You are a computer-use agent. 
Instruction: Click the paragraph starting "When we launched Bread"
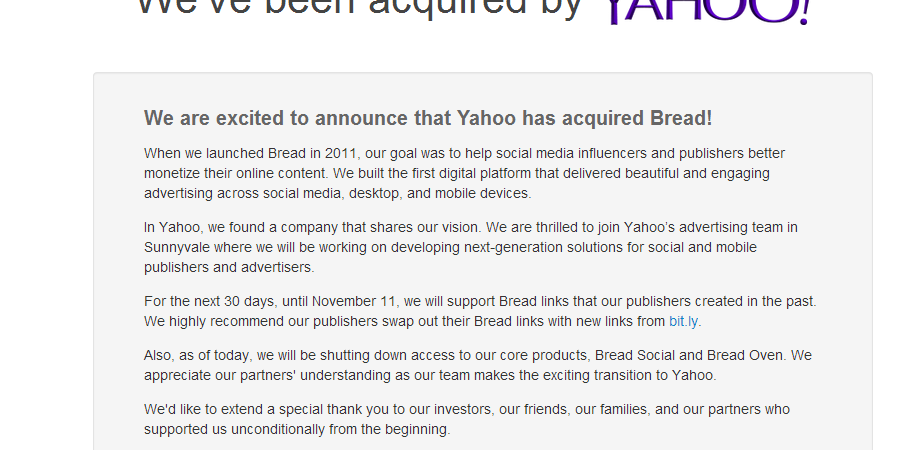tap(464, 173)
